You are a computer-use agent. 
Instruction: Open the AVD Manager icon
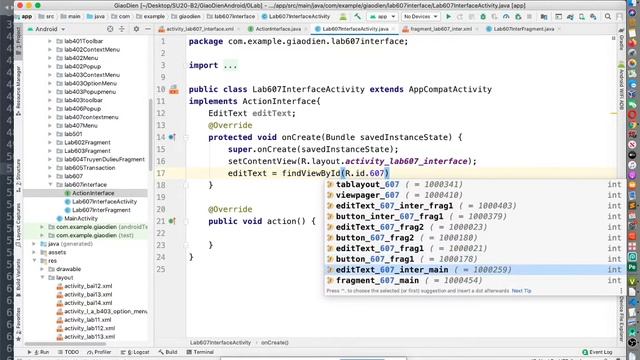582,17
